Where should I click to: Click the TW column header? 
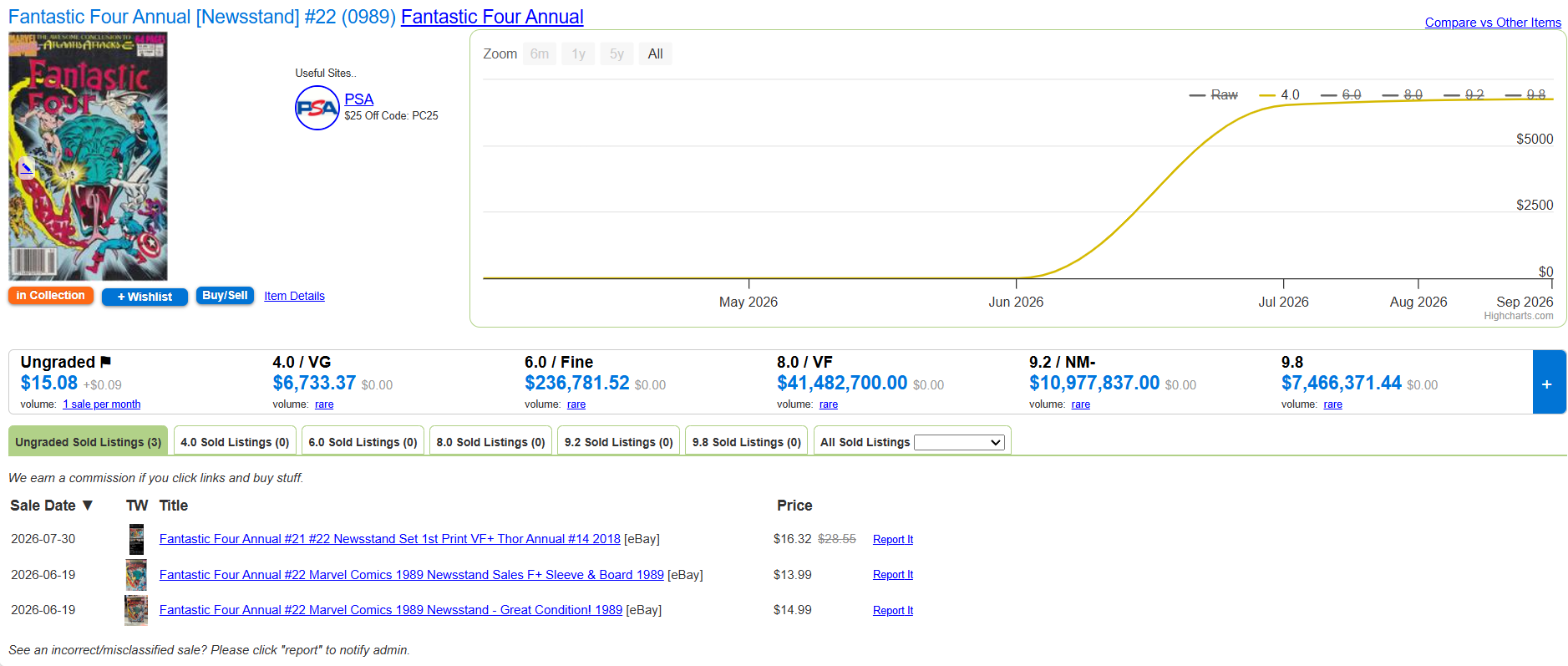click(x=137, y=506)
